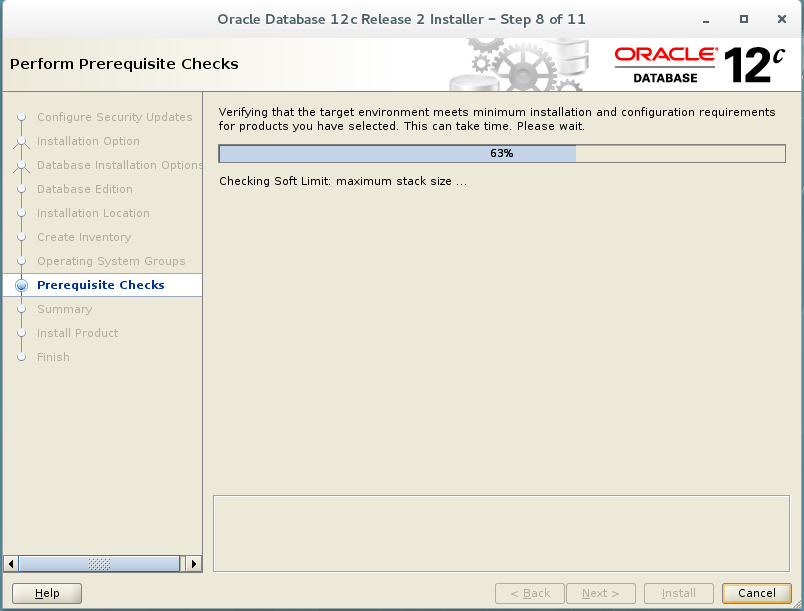Click the Prerequisite Checks step bullet icon
The width and height of the screenshot is (804, 611).
[21, 286]
